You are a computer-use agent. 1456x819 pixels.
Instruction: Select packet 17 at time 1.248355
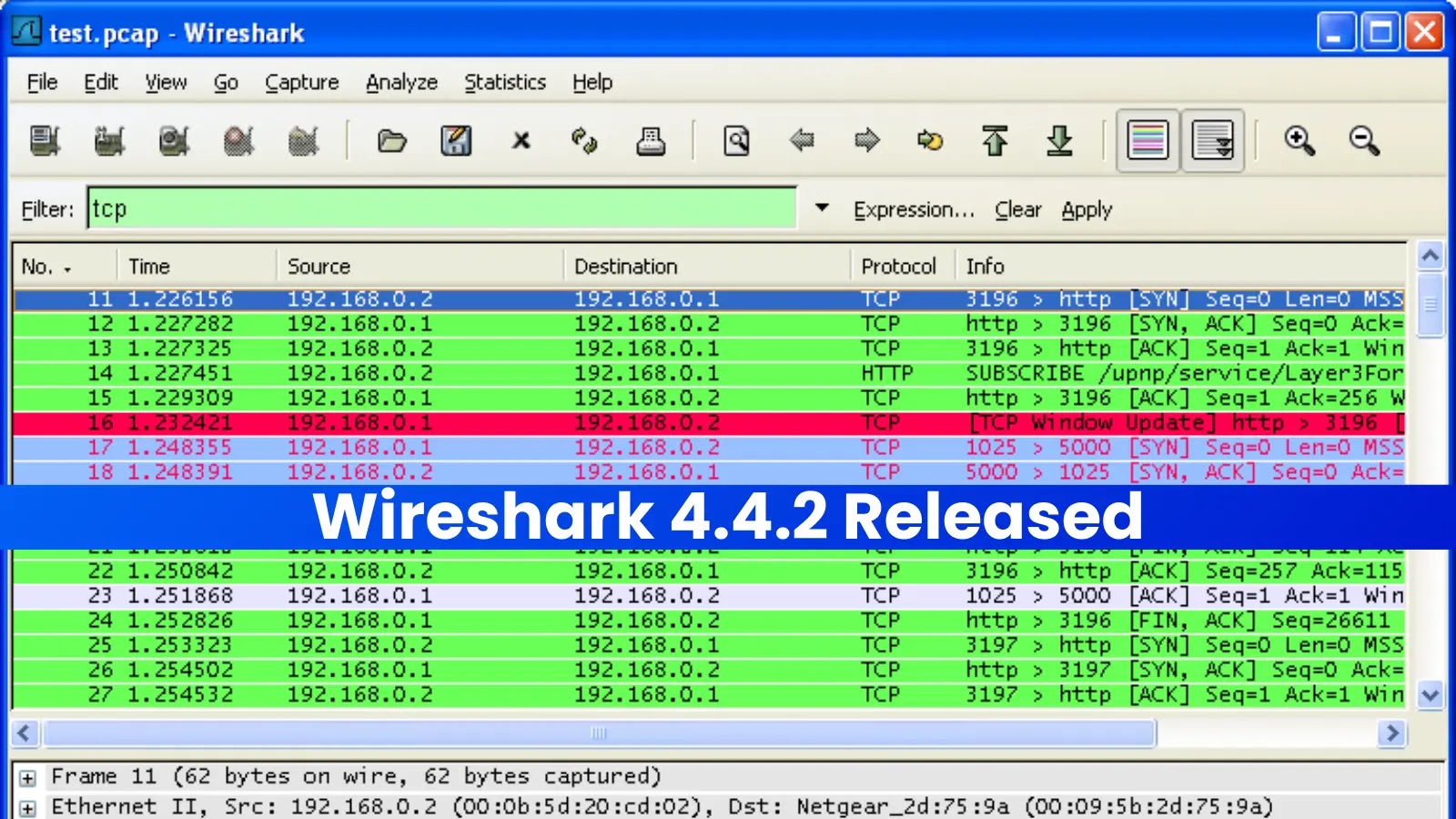pos(709,447)
